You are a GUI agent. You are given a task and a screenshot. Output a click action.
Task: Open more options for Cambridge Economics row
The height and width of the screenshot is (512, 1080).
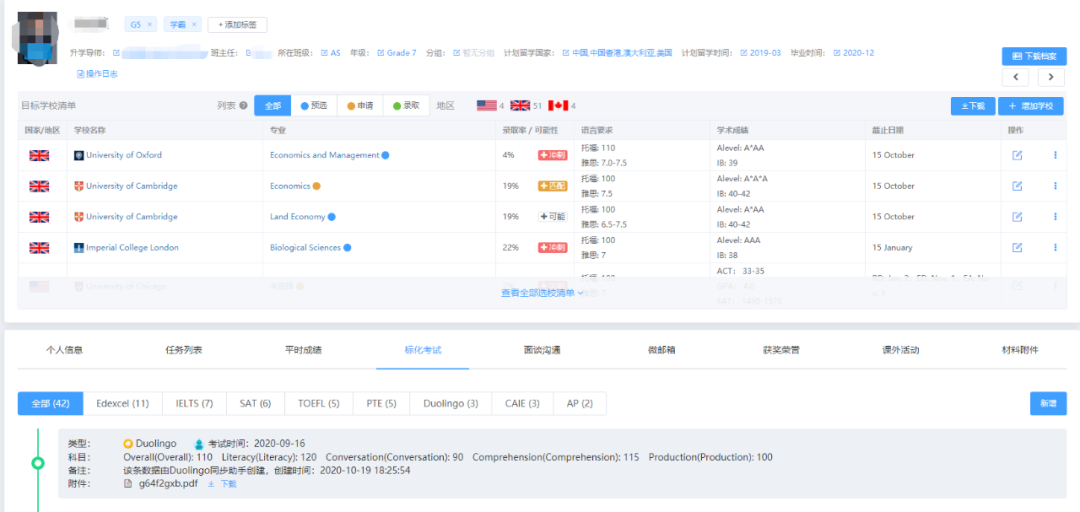point(1055,186)
